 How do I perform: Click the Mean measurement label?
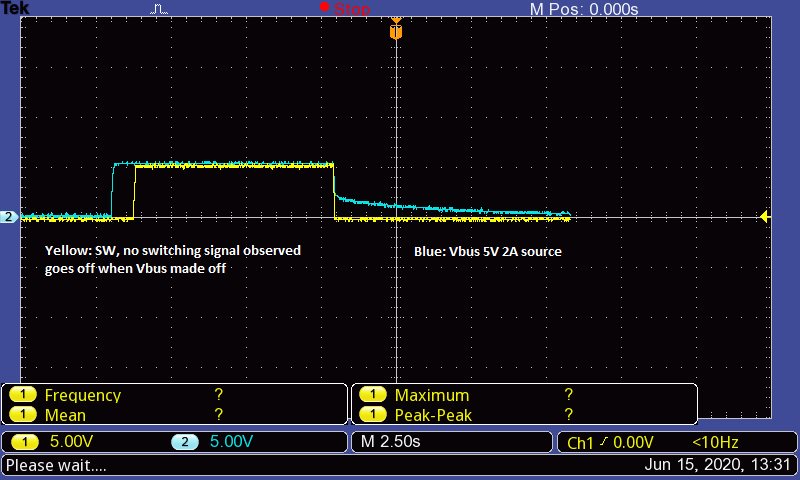tap(65, 415)
